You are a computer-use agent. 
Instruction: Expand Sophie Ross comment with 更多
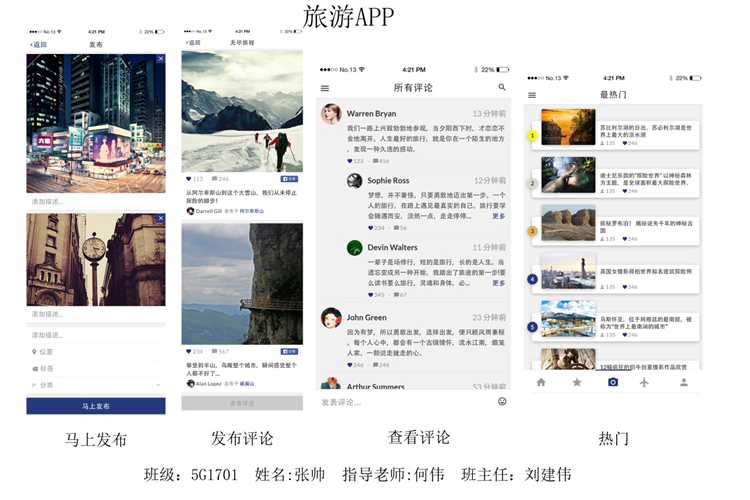click(498, 216)
